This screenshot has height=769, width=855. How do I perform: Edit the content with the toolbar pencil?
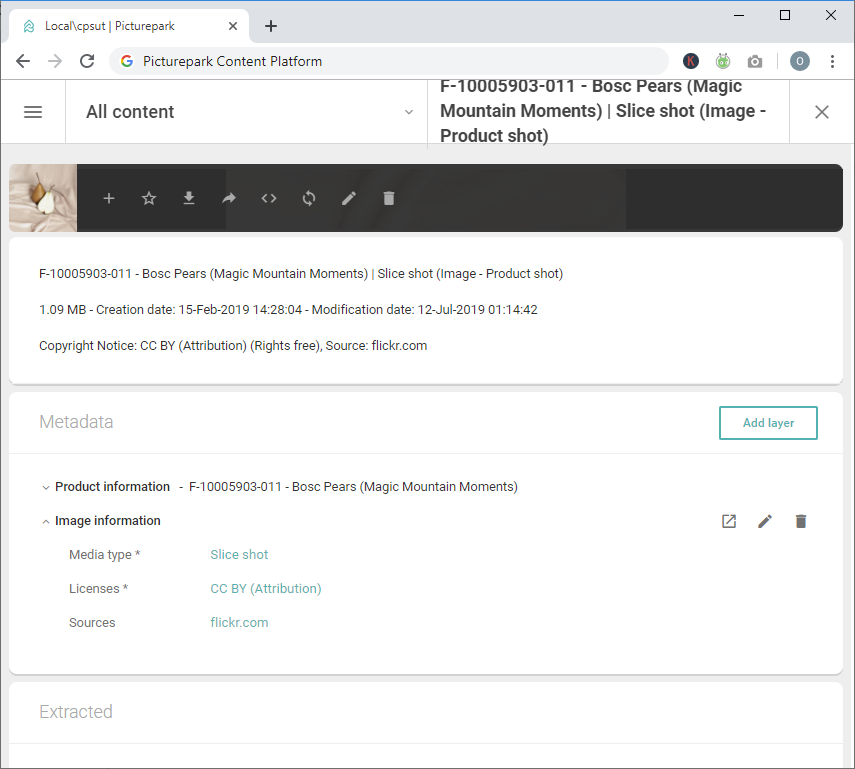(349, 199)
